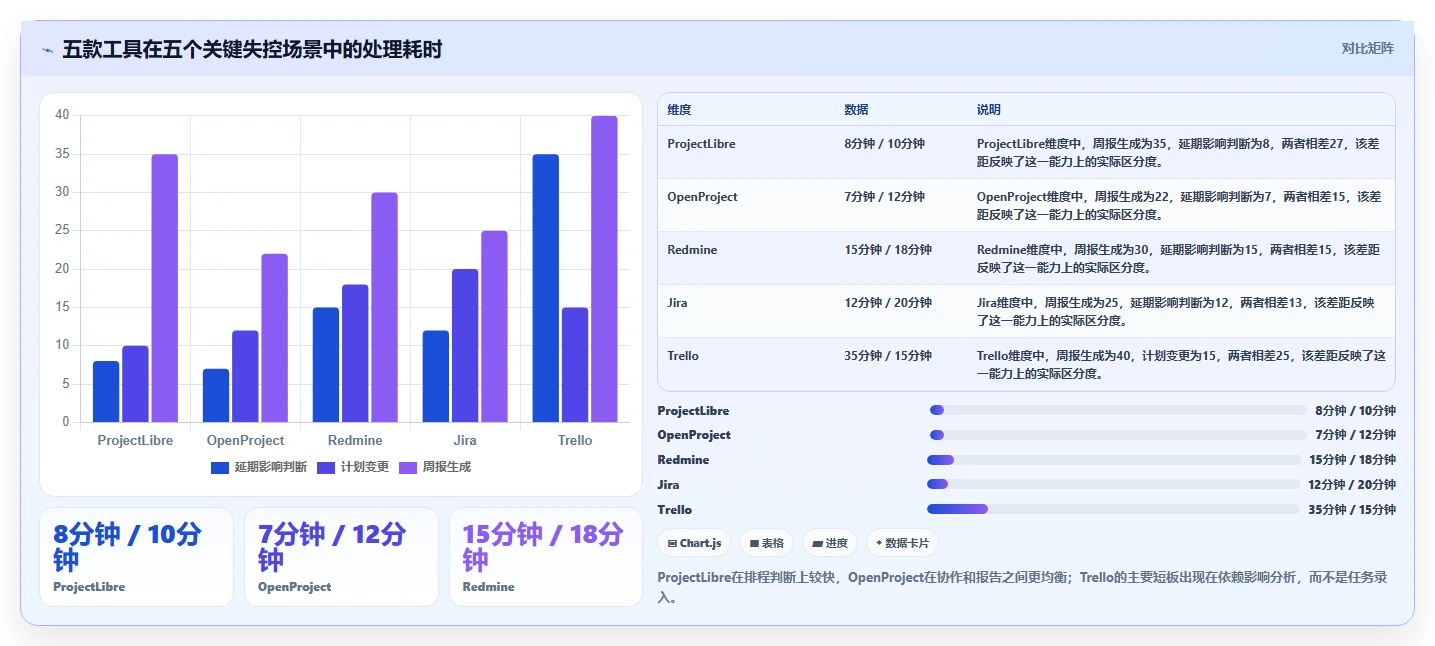Click the lightning icon beside the title
Screen dimensions: 1435x646
(x=47, y=50)
